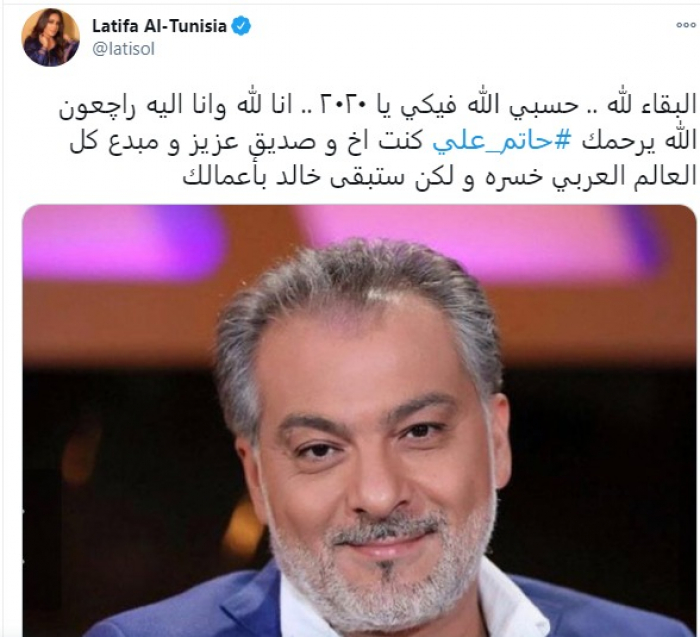700x637 pixels.
Task: Open Latifa Al-Tunisia's profile picture
Action: click(50, 37)
